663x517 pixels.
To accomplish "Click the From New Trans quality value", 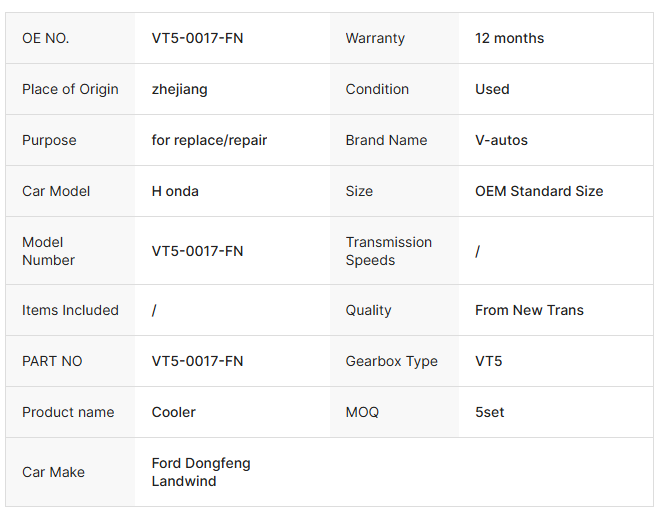I will [x=529, y=310].
